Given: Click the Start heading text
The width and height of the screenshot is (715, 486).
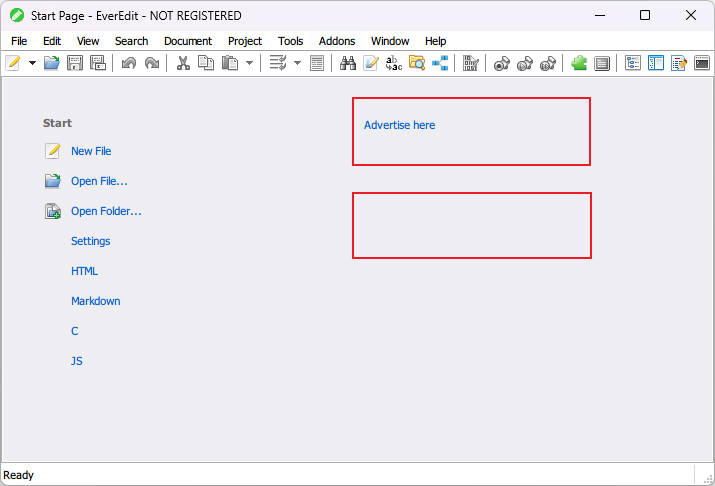Looking at the screenshot, I should click(57, 123).
